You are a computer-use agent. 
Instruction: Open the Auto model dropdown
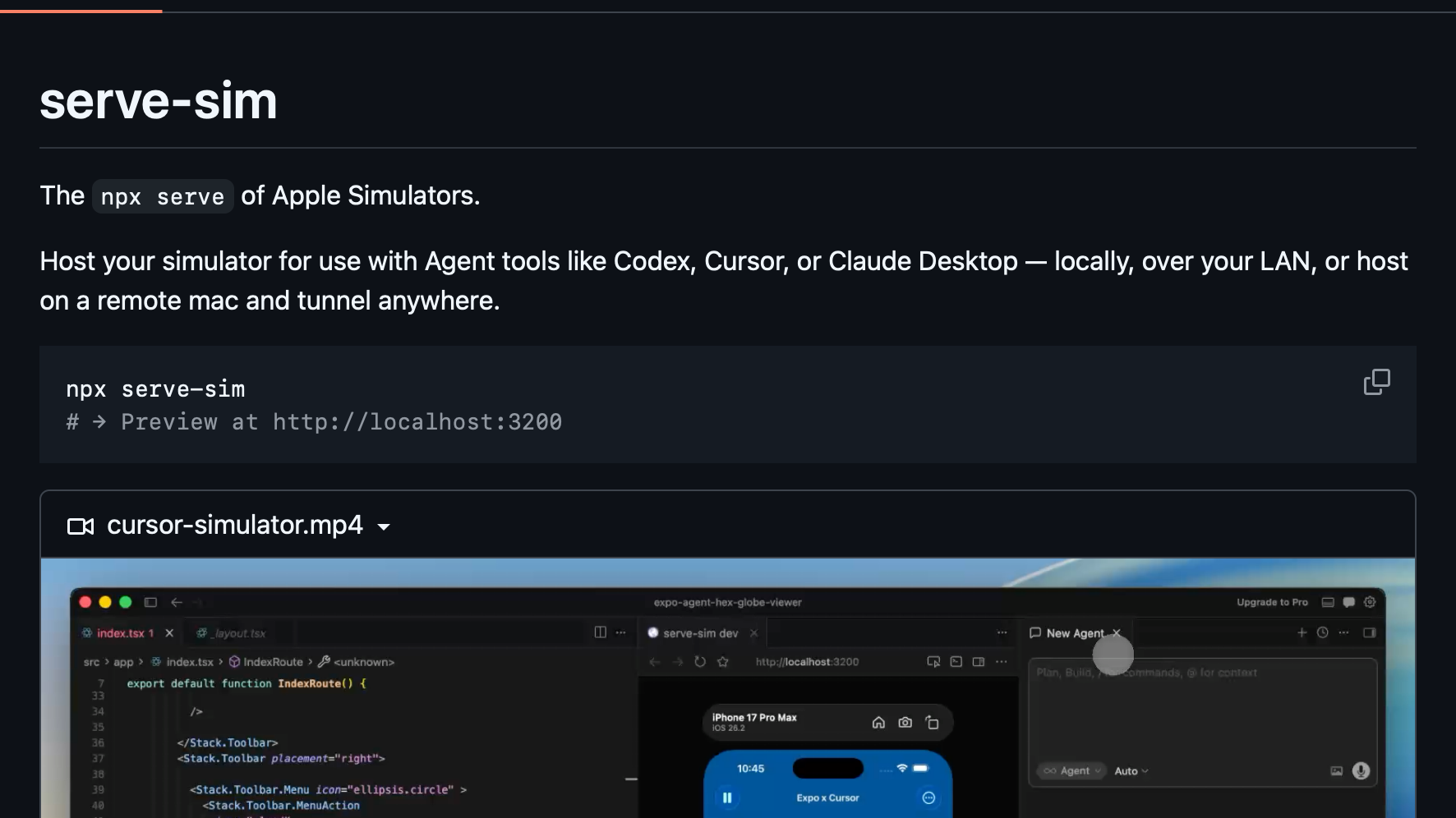(1131, 771)
